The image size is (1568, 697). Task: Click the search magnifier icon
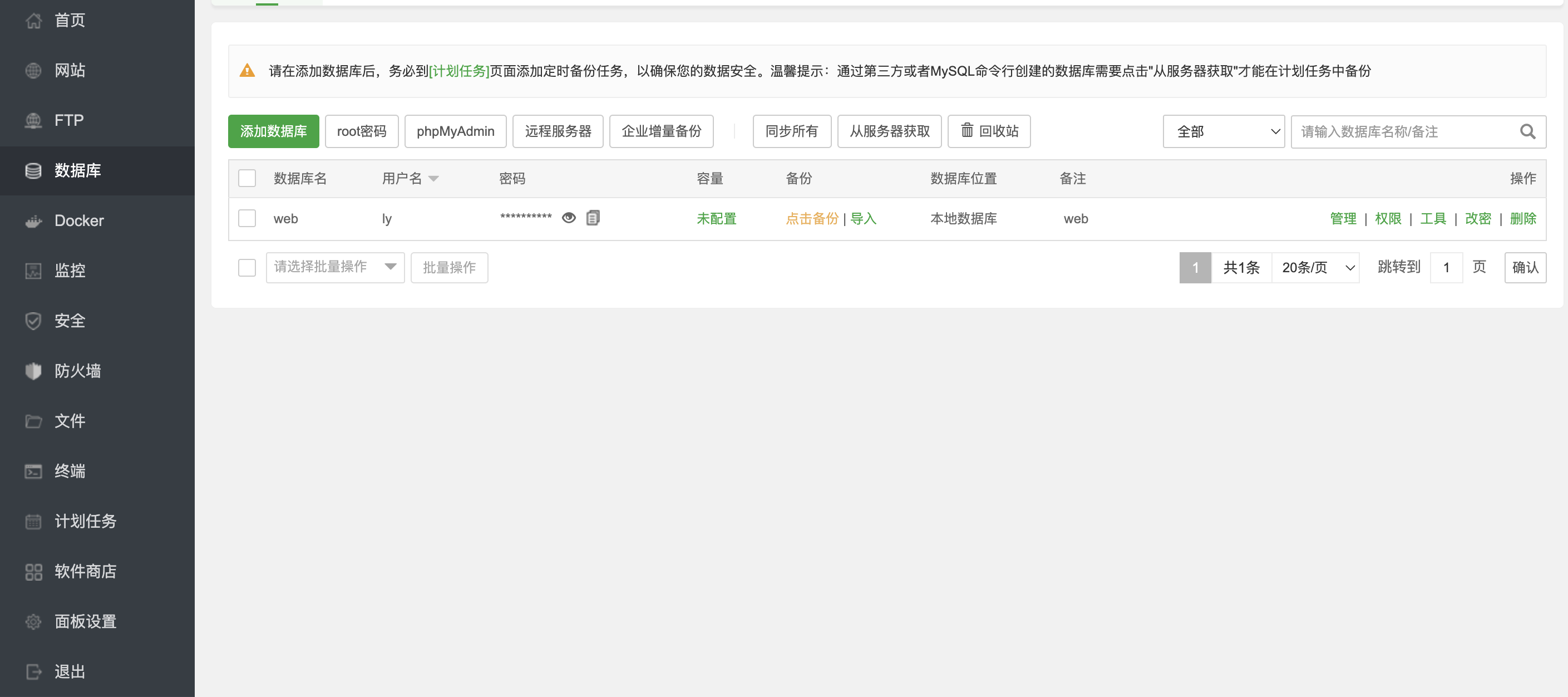(x=1527, y=131)
